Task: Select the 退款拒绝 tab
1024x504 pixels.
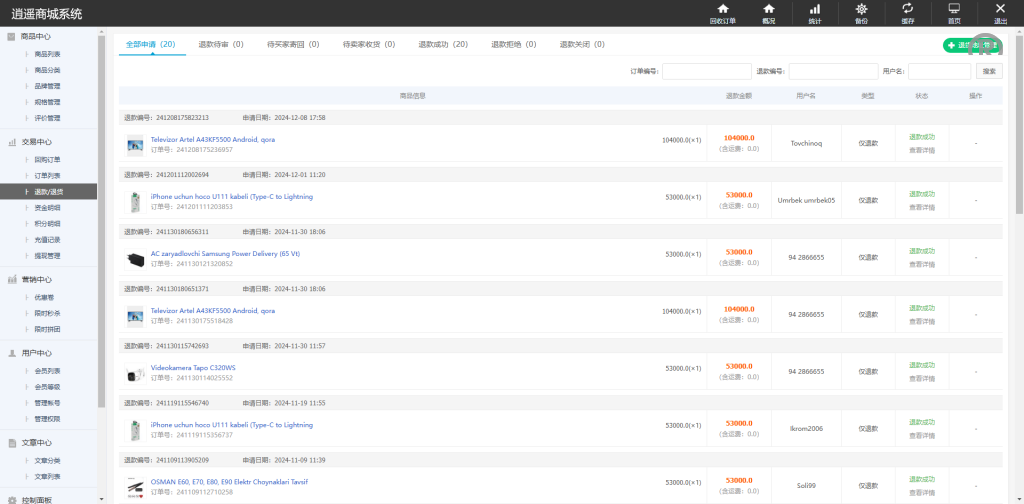Action: 513,45
